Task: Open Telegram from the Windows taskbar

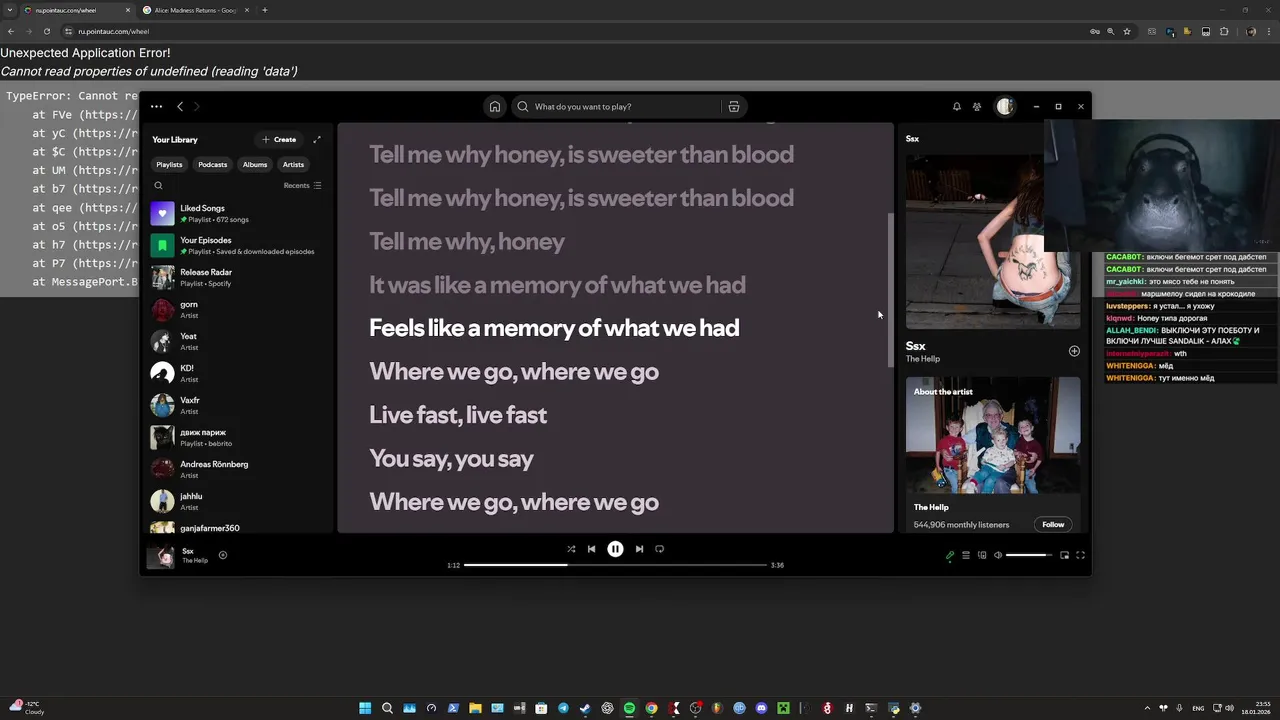Action: [563, 708]
